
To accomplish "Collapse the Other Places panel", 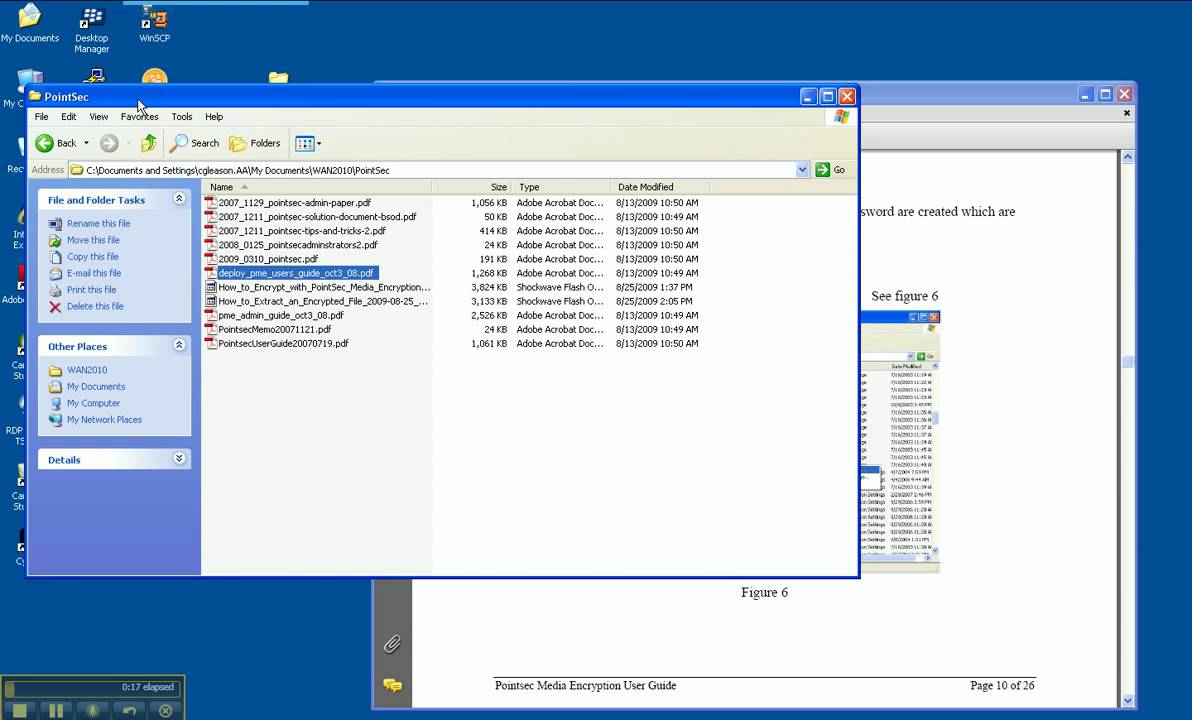I will 179,344.
